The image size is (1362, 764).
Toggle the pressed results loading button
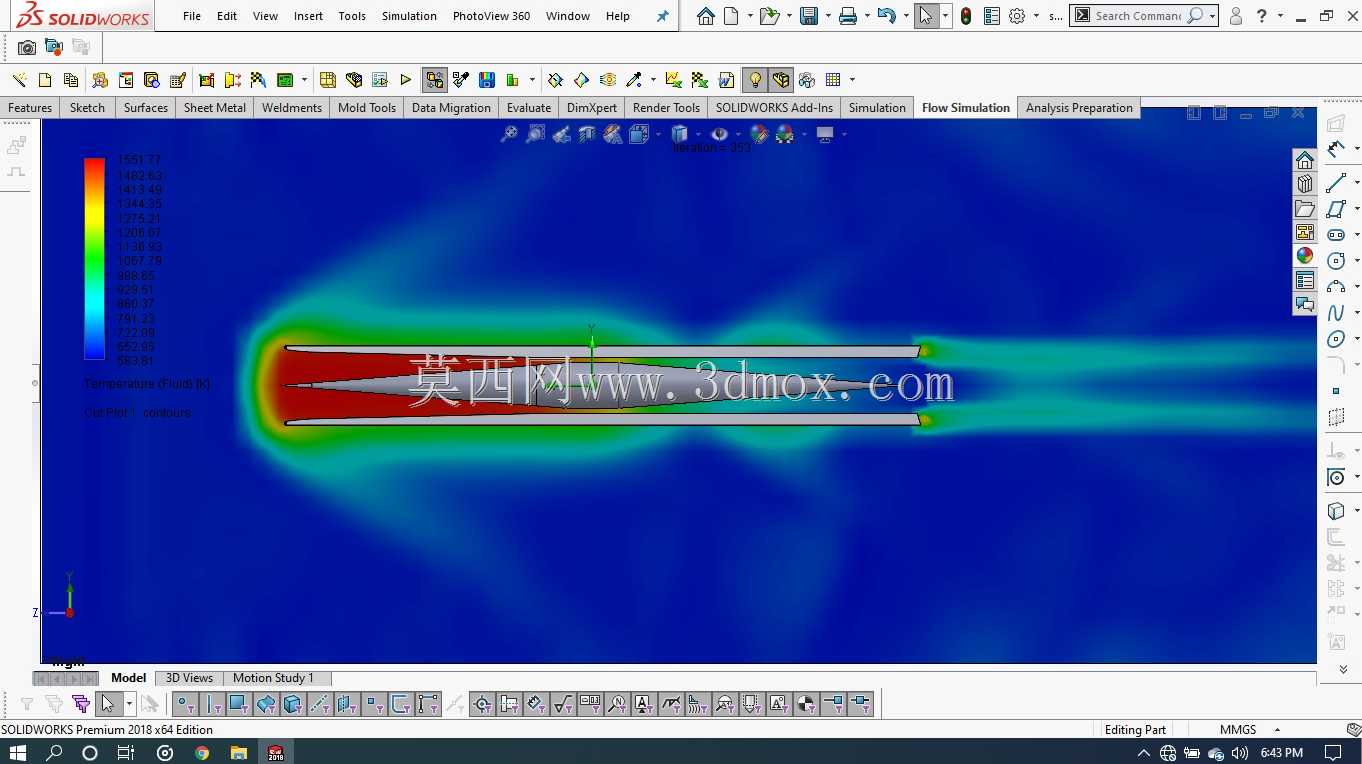coord(434,80)
